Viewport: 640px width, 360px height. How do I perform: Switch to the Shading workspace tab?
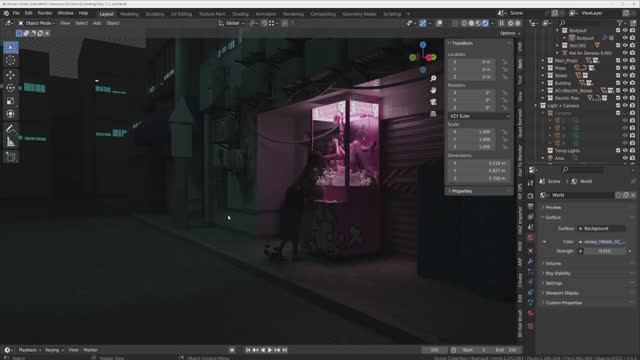point(240,14)
